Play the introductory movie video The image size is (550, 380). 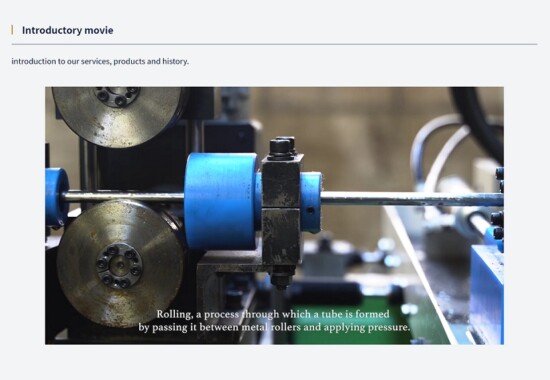(274, 215)
